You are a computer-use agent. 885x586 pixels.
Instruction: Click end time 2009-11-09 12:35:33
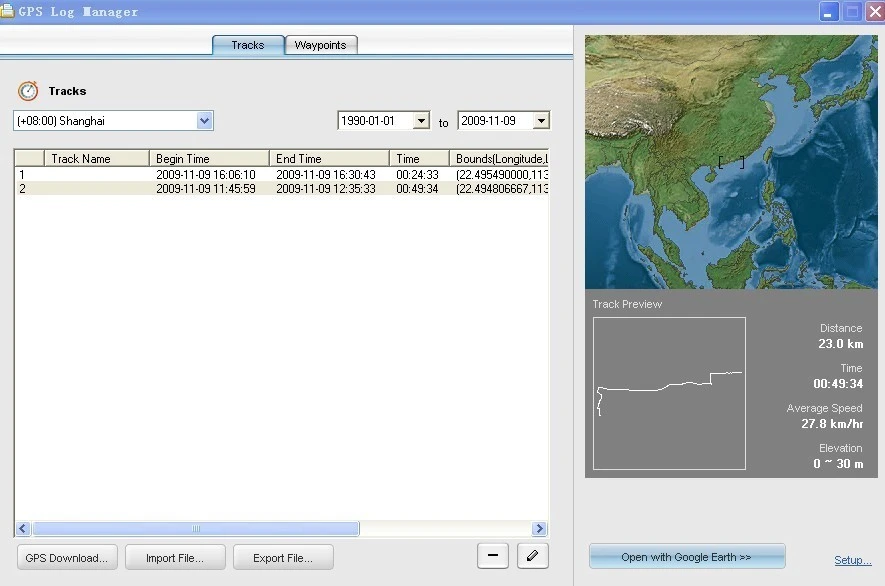pyautogui.click(x=326, y=189)
